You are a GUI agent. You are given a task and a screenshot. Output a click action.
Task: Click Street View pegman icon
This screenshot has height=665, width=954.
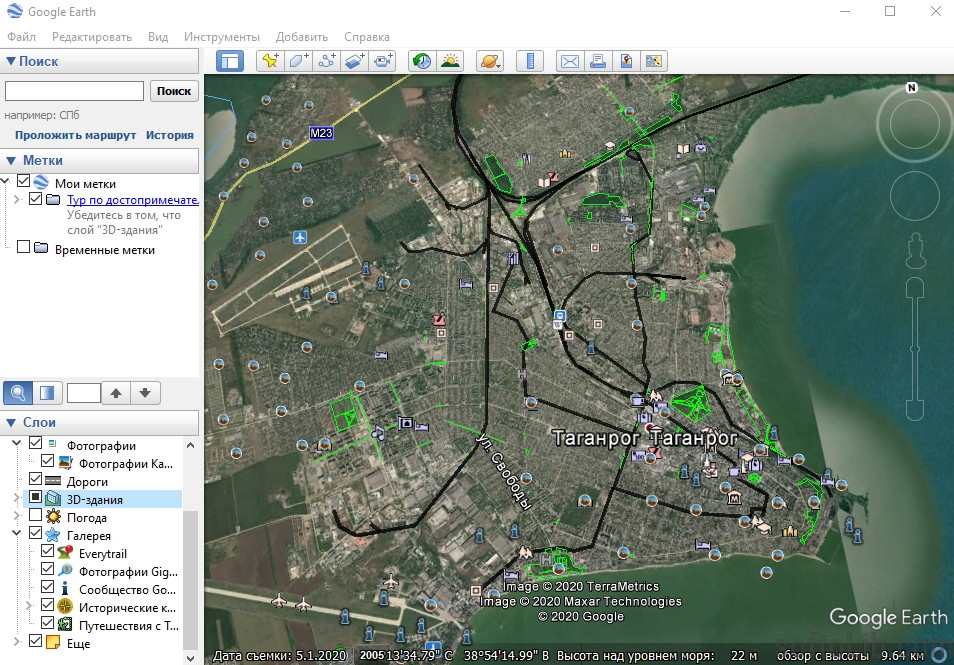click(x=916, y=251)
